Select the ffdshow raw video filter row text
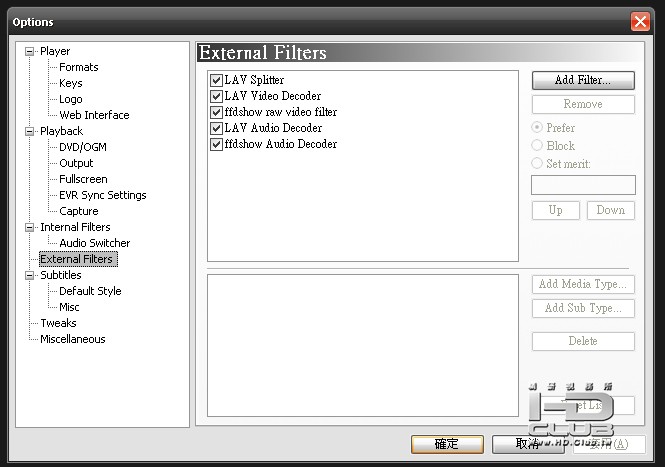The width and height of the screenshot is (665, 467). click(x=281, y=112)
